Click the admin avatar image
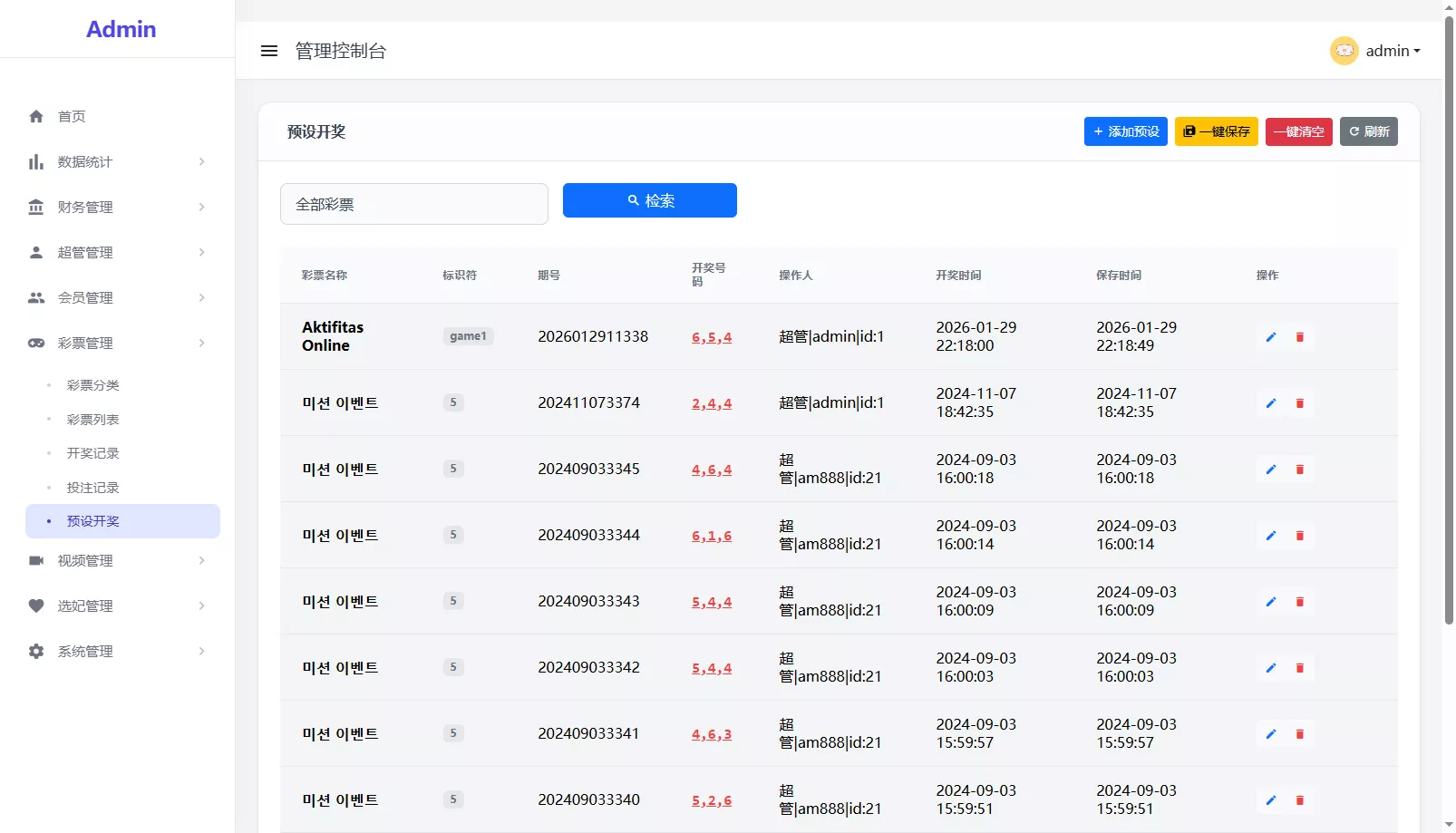Viewport: 1456px width, 833px height. [1344, 51]
